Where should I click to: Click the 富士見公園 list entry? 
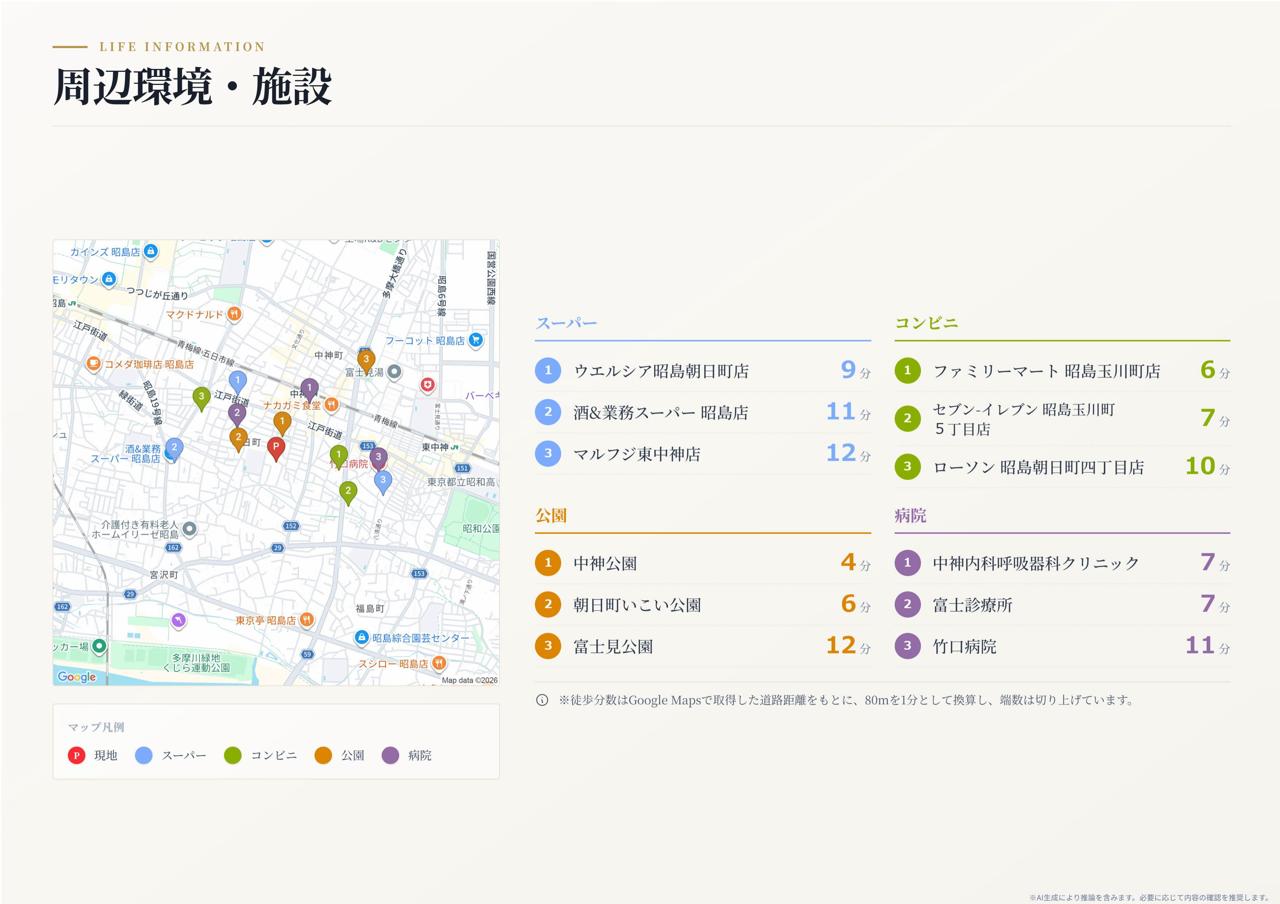[x=703, y=646]
